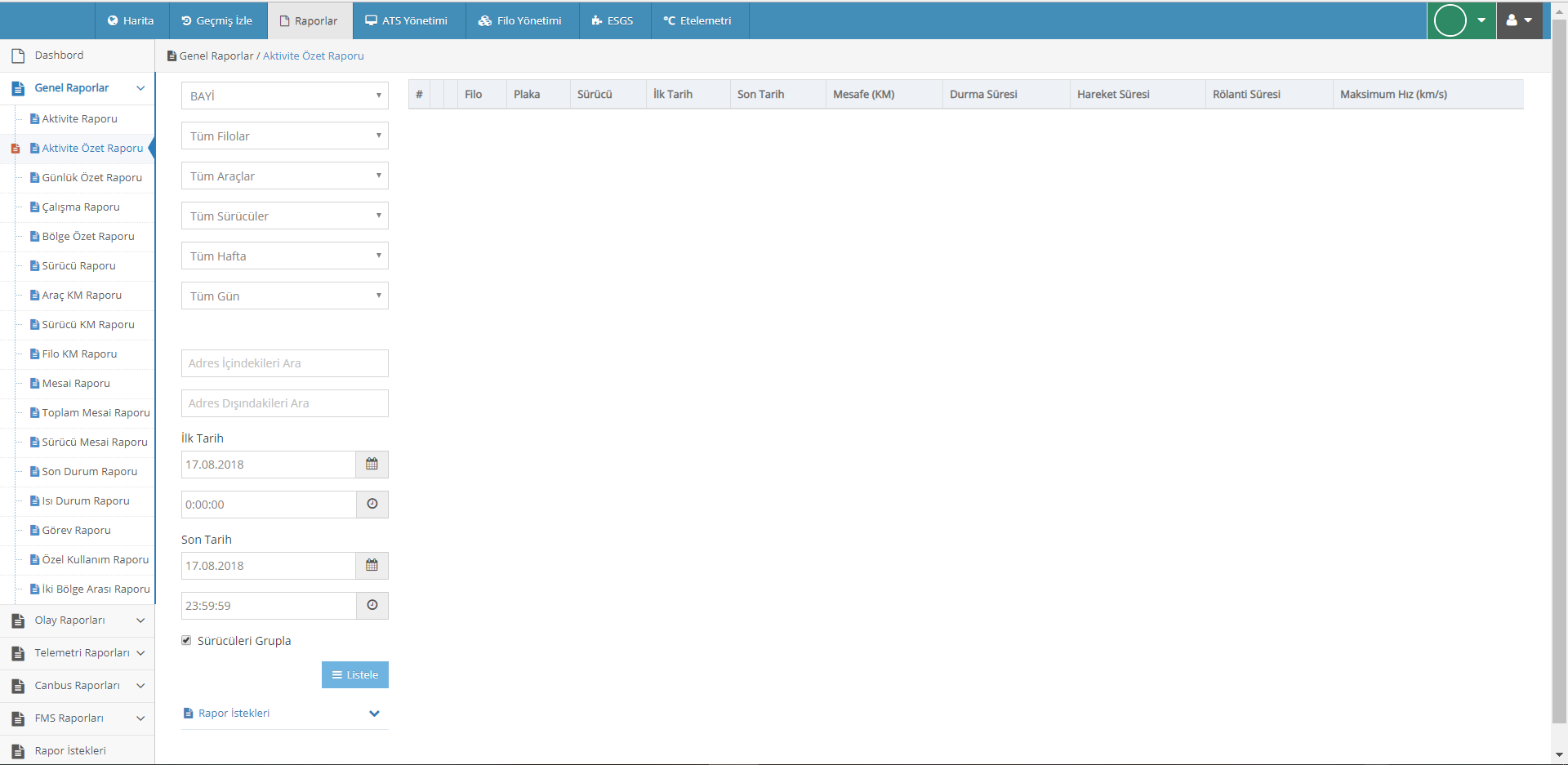Click the Genel Raporlar sidebar icon
This screenshot has width=1568, height=765.
(18, 88)
